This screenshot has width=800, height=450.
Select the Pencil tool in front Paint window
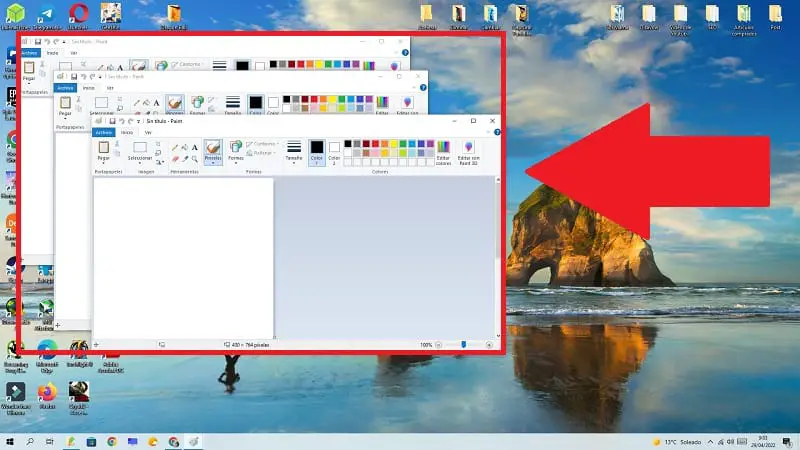pos(175,147)
